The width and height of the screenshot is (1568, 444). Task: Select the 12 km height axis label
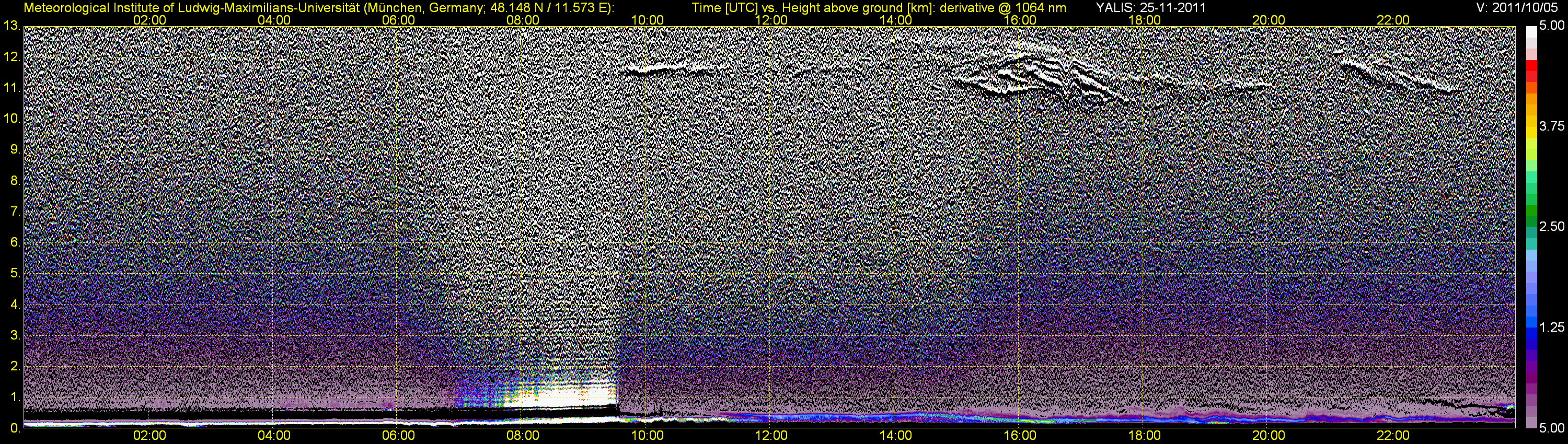pyautogui.click(x=11, y=57)
